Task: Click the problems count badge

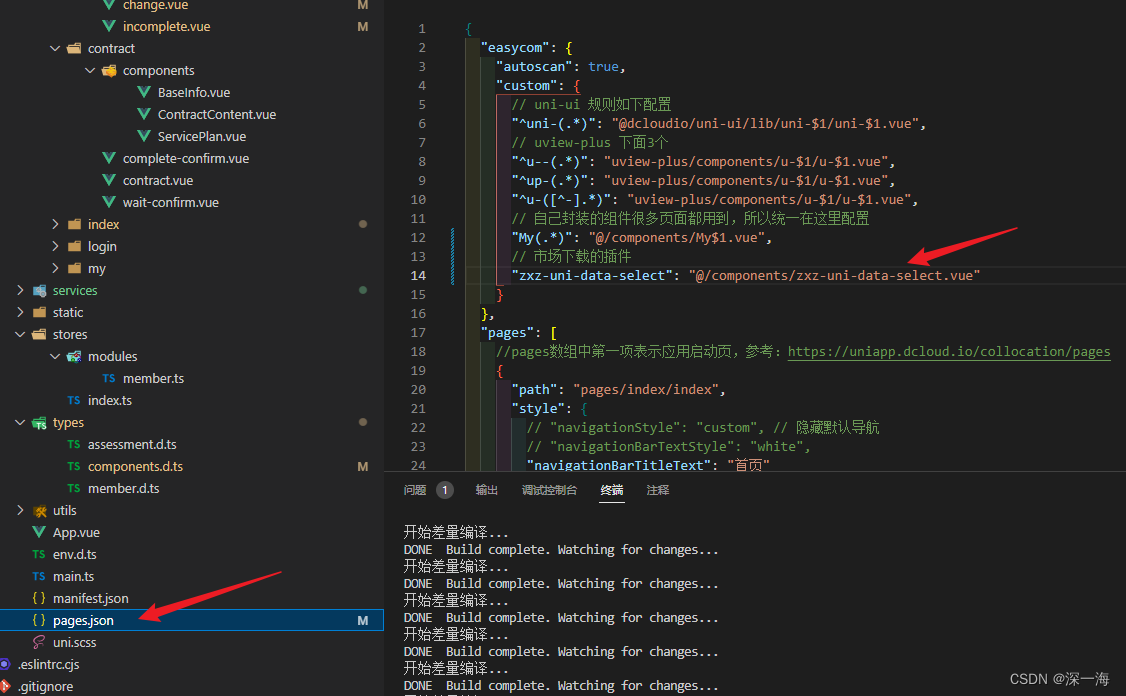Action: (445, 490)
